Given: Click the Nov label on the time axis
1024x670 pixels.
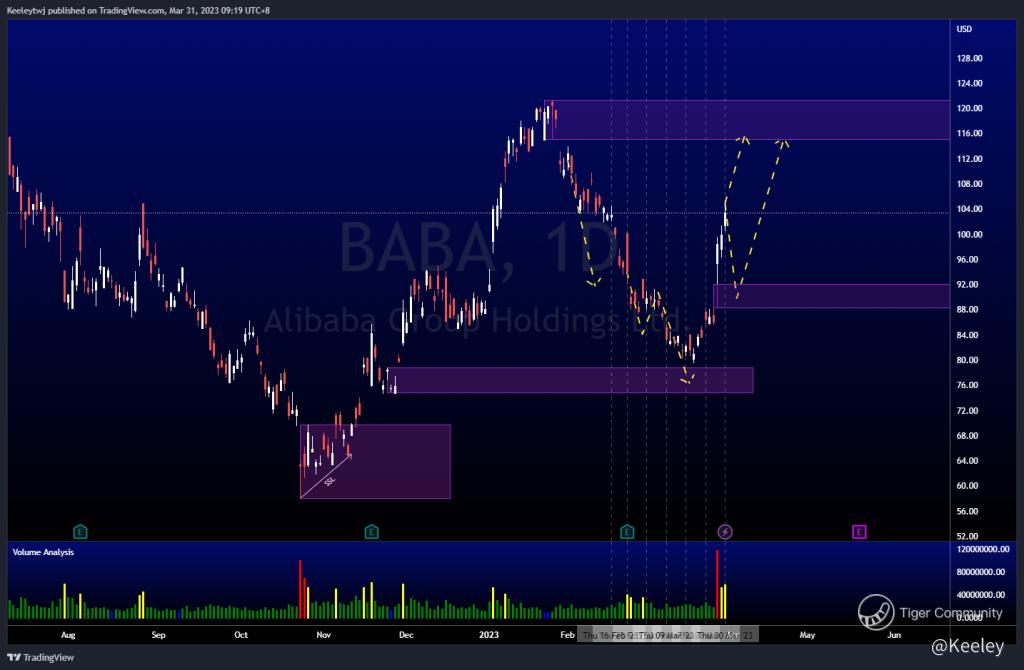Looking at the screenshot, I should pyautogui.click(x=323, y=635).
